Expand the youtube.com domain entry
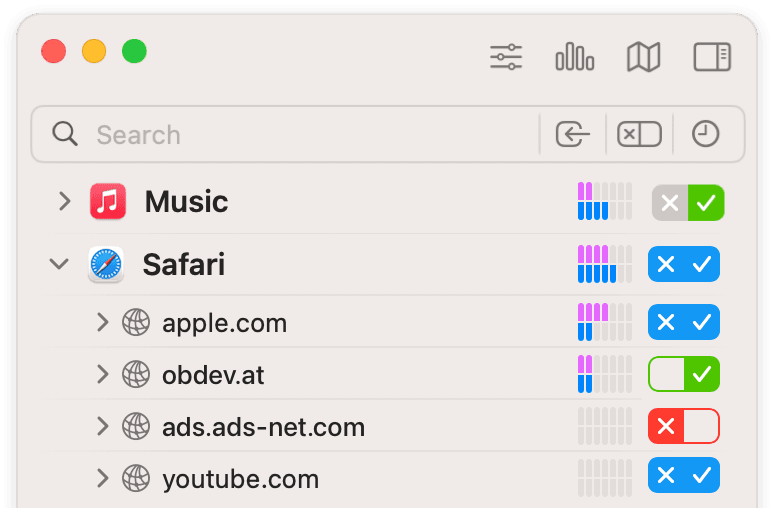 102,478
